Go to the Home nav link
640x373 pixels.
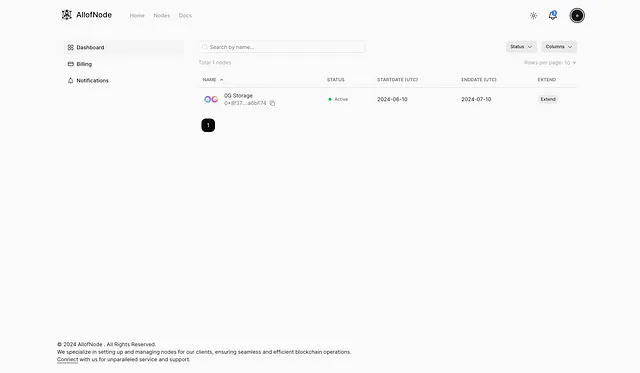(x=137, y=16)
